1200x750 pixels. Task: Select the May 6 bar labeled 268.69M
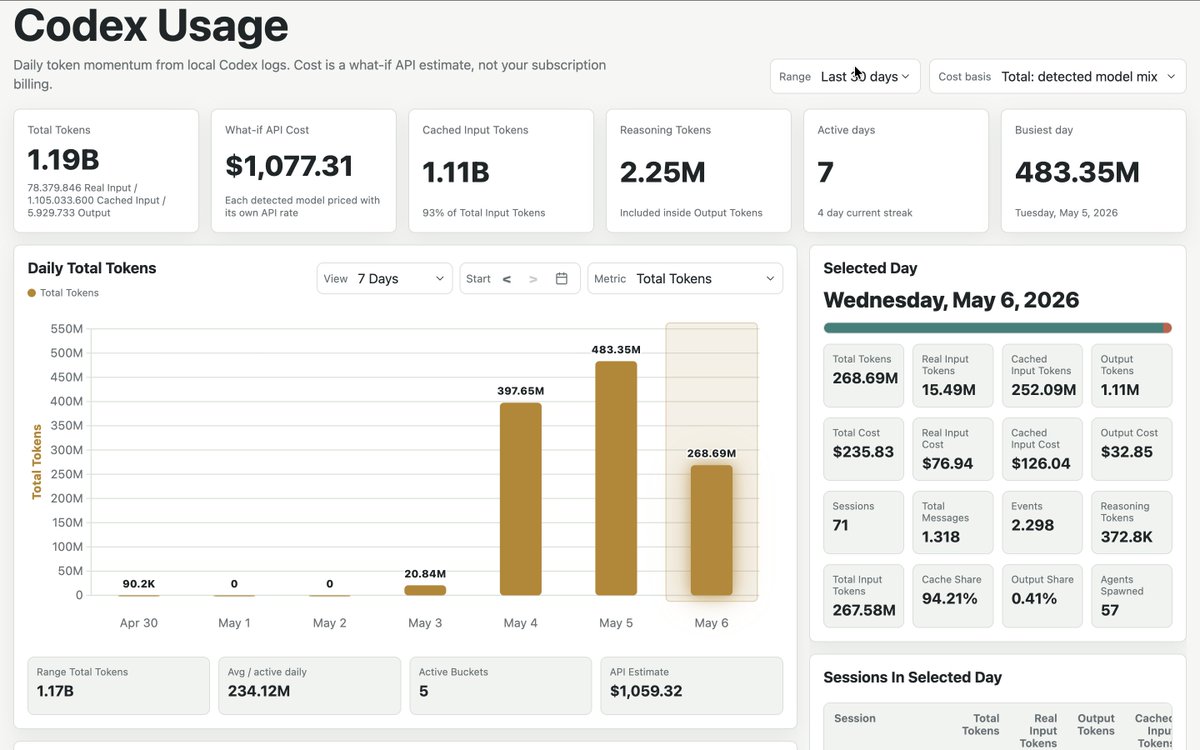[711, 530]
